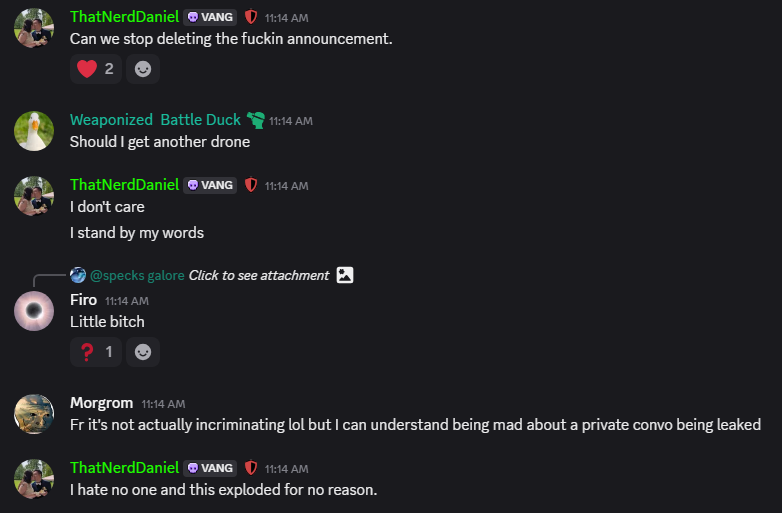Add reaction under the announcement message
Viewport: 782px width, 513px height.
[143, 69]
